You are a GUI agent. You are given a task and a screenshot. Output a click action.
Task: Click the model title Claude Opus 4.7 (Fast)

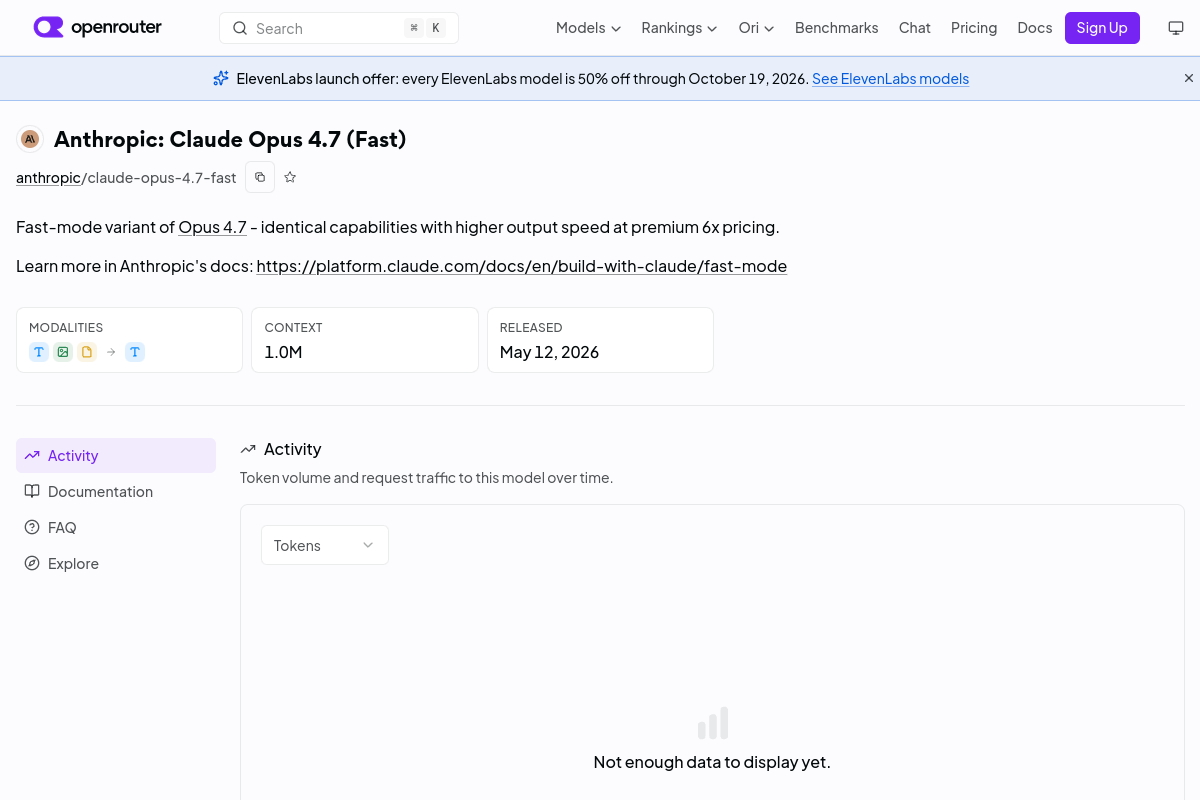230,139
